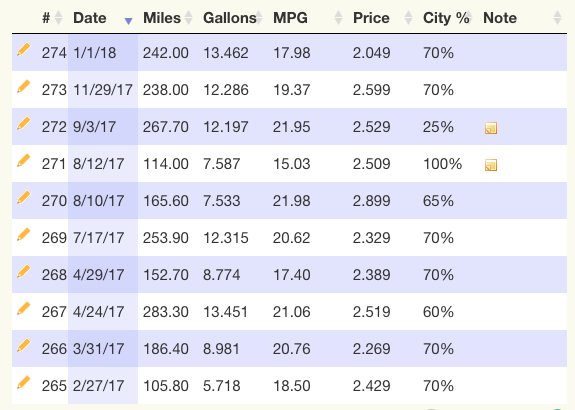Click pencil icon beside entry 270
The height and width of the screenshot is (410, 575).
pos(23,198)
